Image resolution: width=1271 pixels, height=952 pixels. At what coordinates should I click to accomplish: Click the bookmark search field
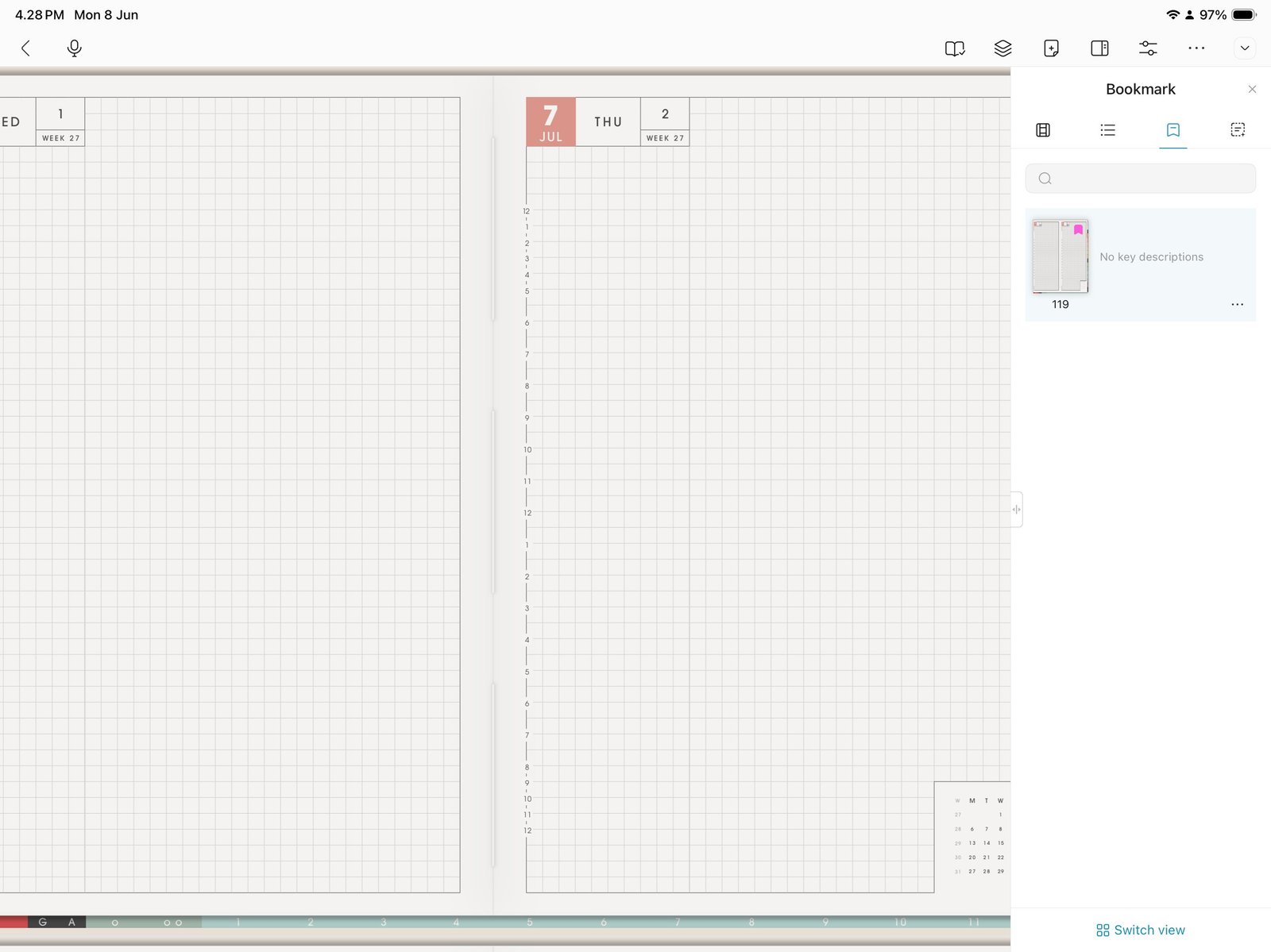point(1141,179)
